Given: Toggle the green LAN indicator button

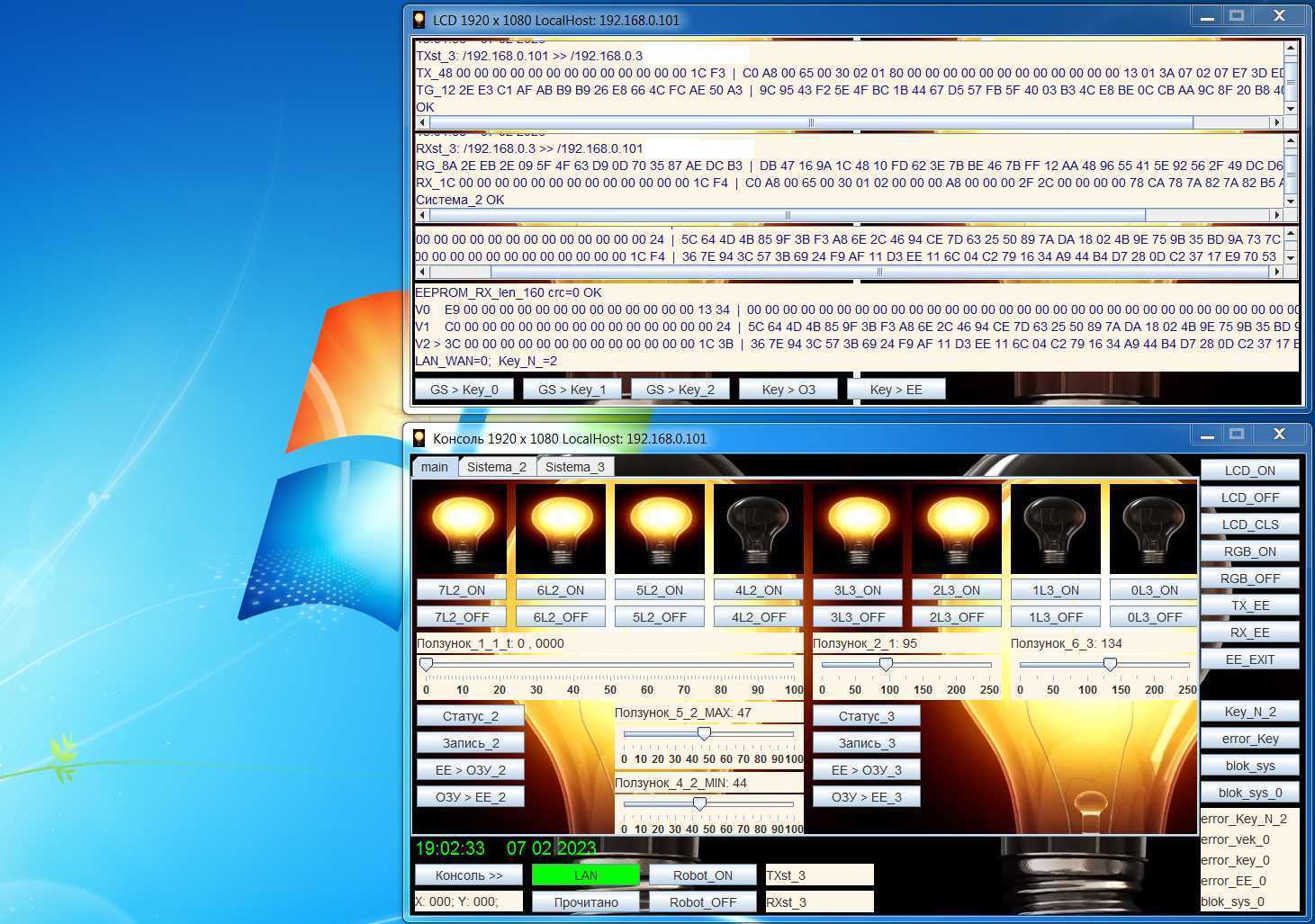Looking at the screenshot, I should 585,875.
